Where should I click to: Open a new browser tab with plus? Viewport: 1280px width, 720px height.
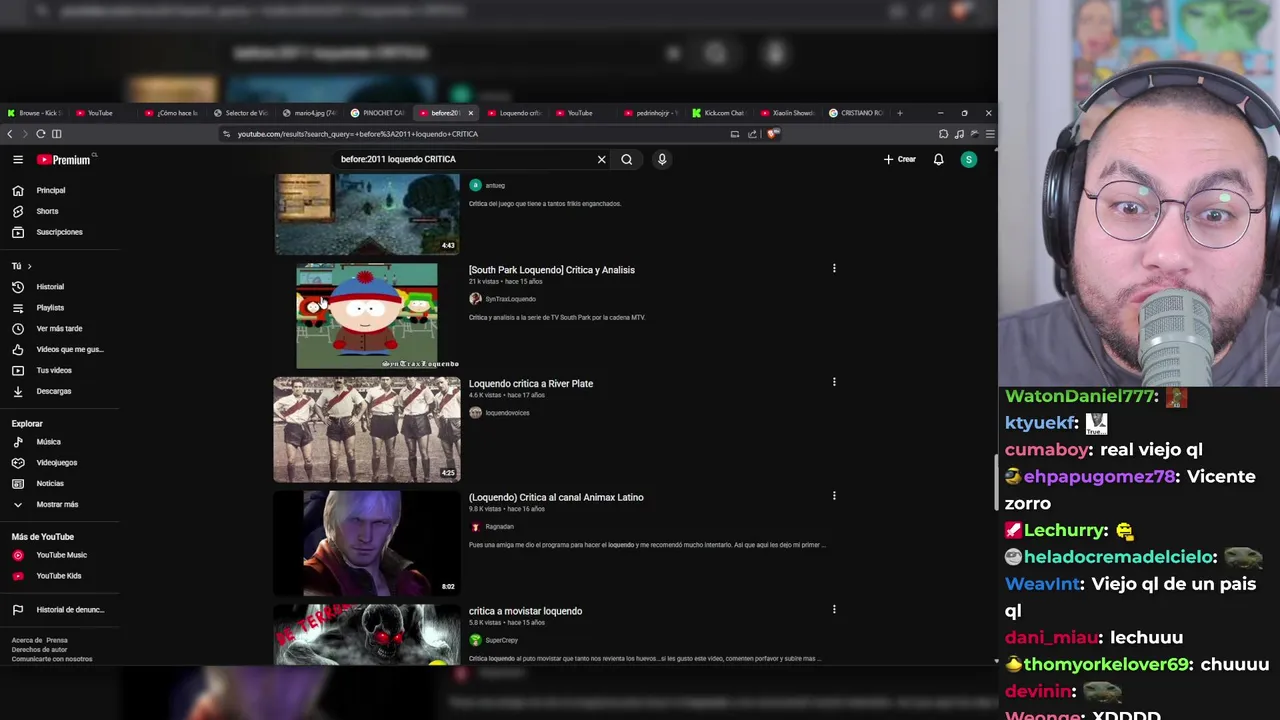click(x=899, y=113)
